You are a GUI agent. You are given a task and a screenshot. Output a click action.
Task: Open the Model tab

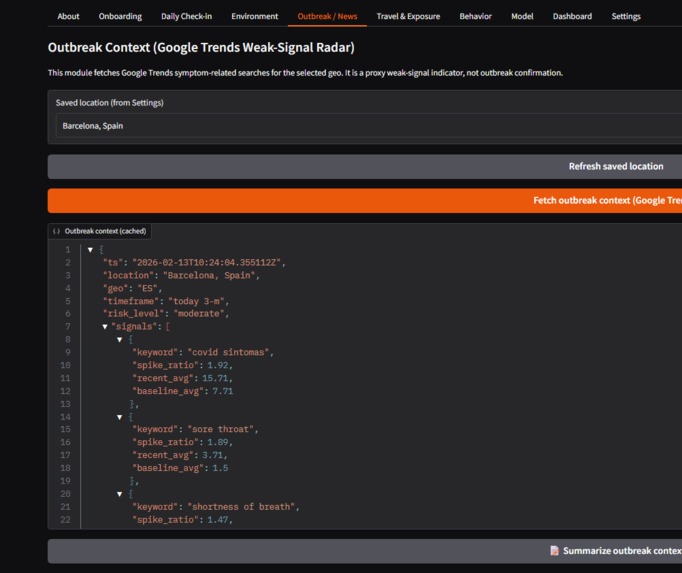522,17
